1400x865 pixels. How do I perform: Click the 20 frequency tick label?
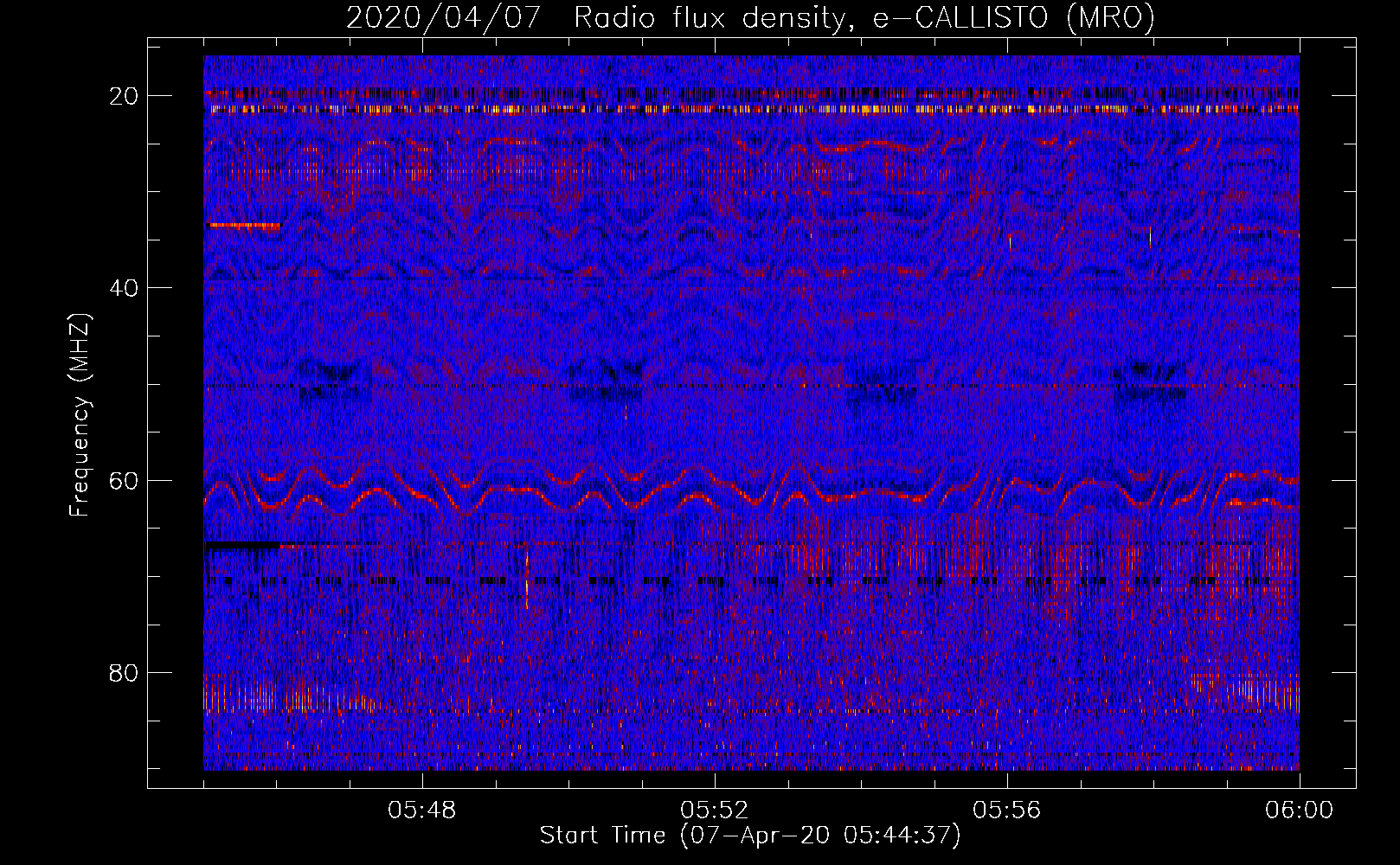(x=124, y=96)
